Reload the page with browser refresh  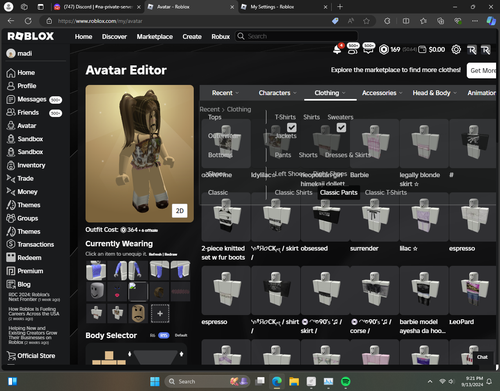28,21
